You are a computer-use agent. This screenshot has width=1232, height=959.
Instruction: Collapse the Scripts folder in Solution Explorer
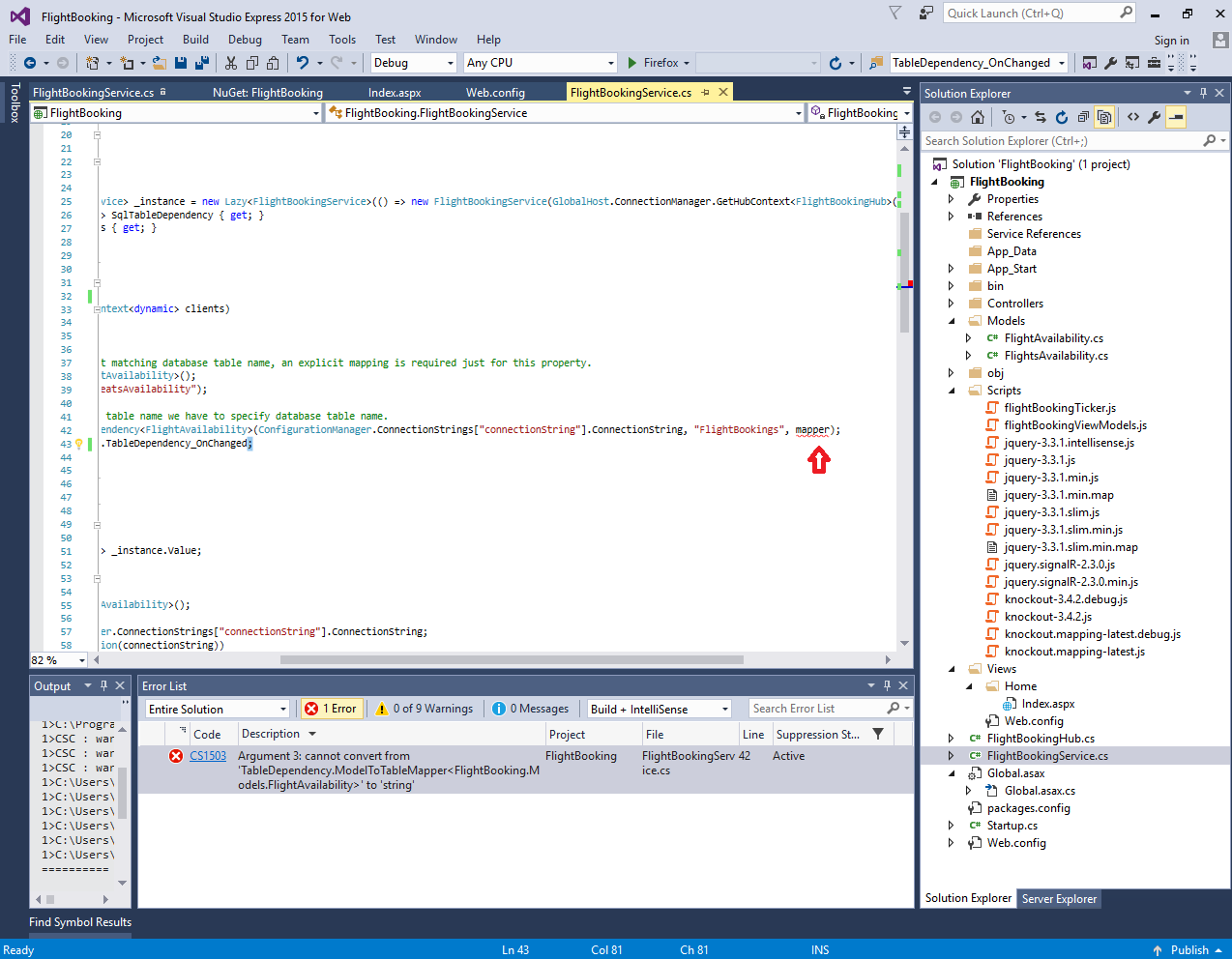tap(952, 390)
